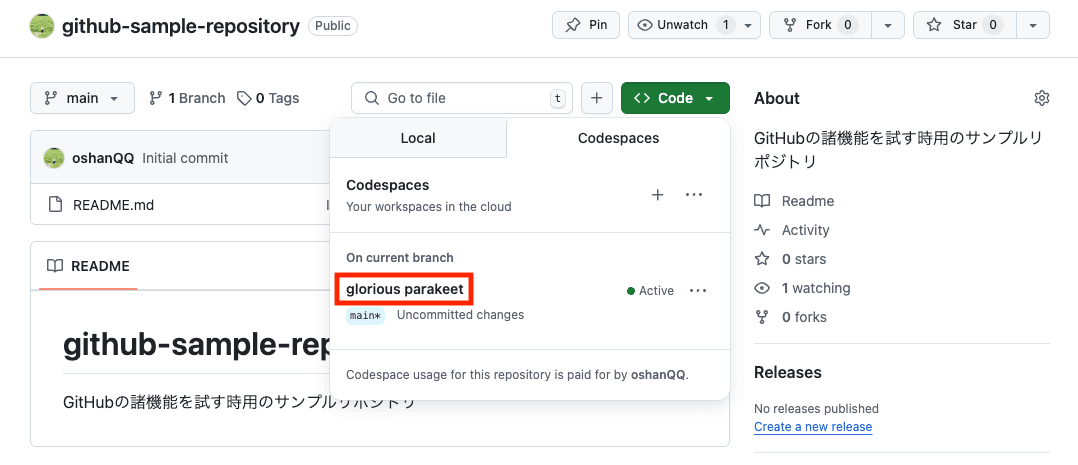This screenshot has height=465, width=1078.
Task: Open the Readme link in About
Action: 808,202
